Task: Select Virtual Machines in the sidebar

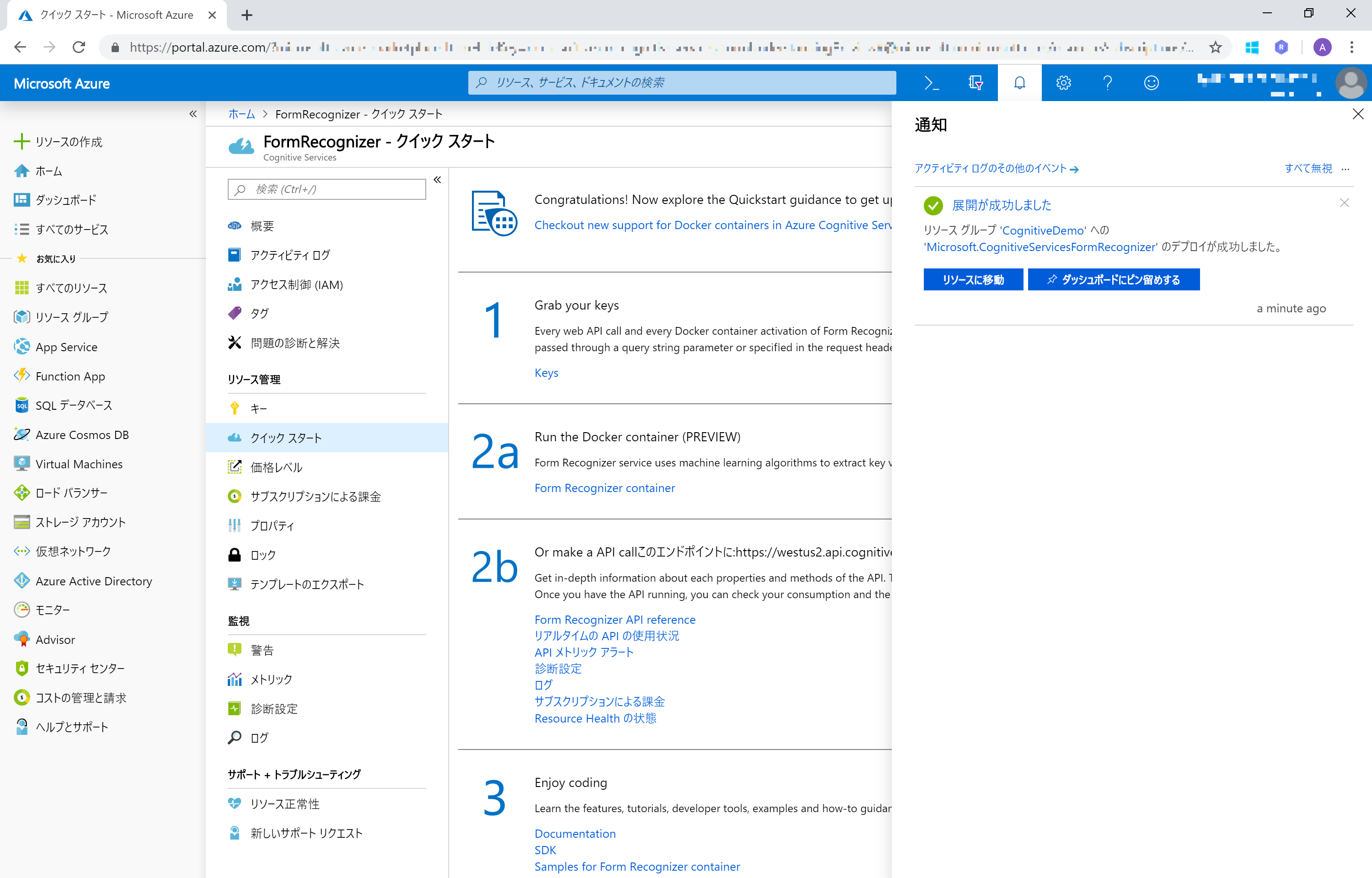Action: click(78, 464)
